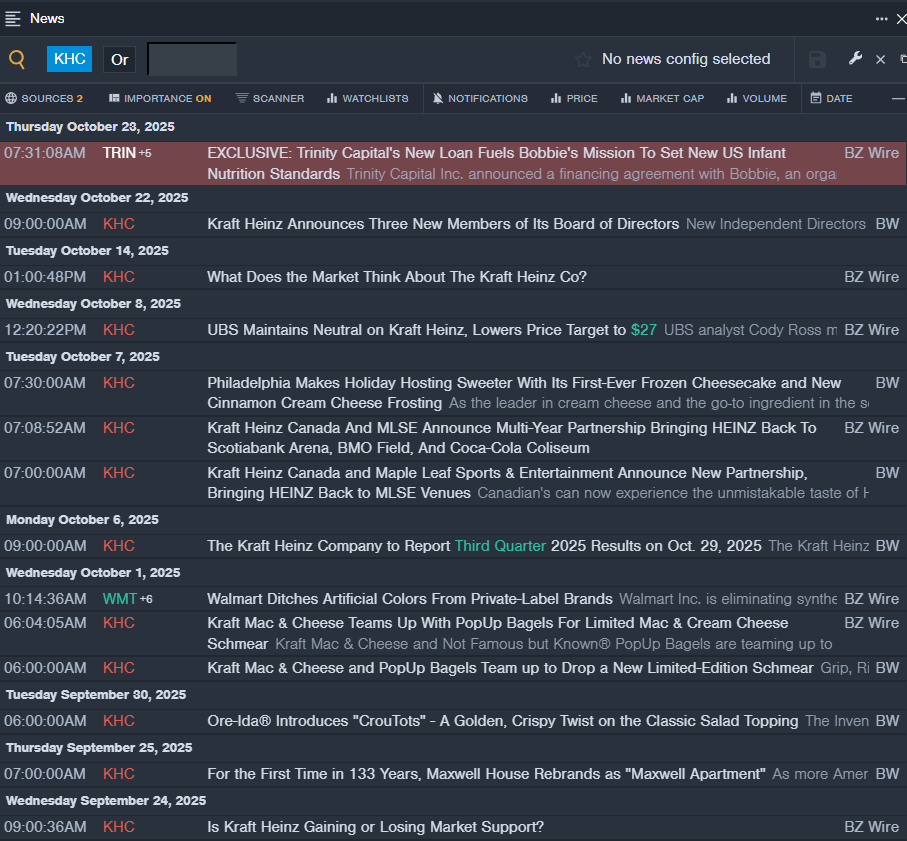Toggle the Importance ON filter

[160, 98]
